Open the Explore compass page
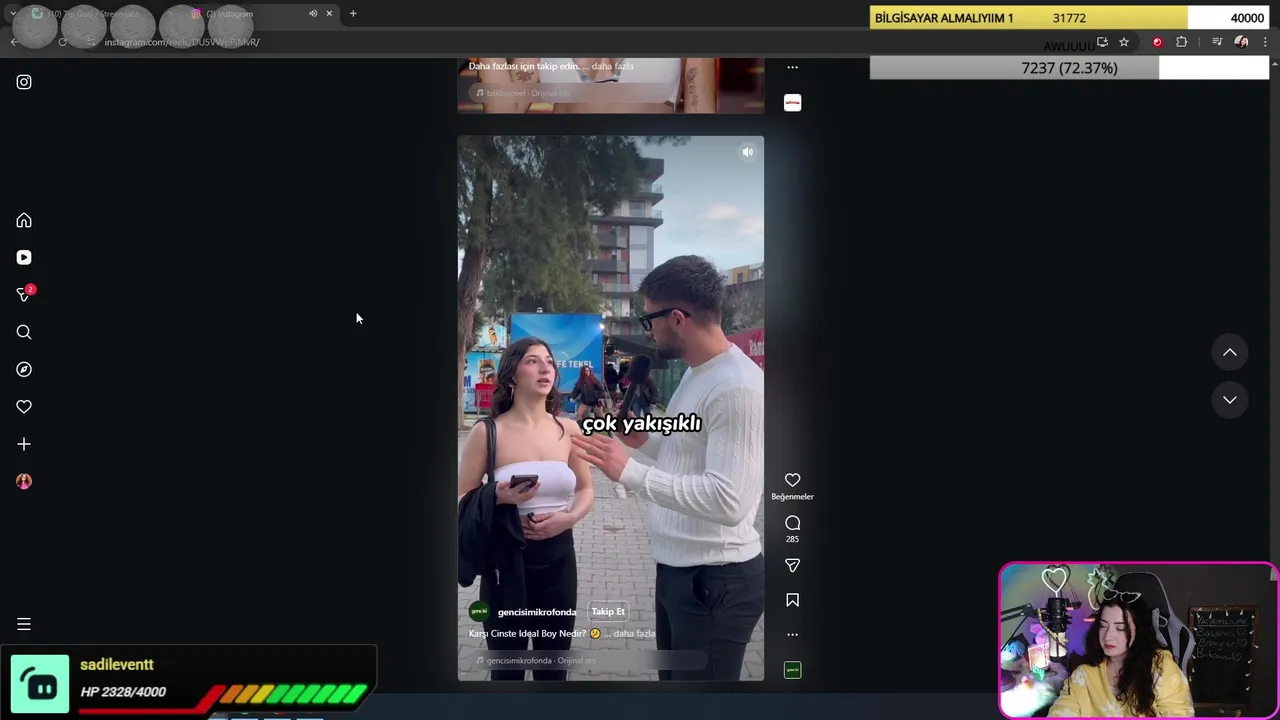1280x720 pixels. point(24,369)
